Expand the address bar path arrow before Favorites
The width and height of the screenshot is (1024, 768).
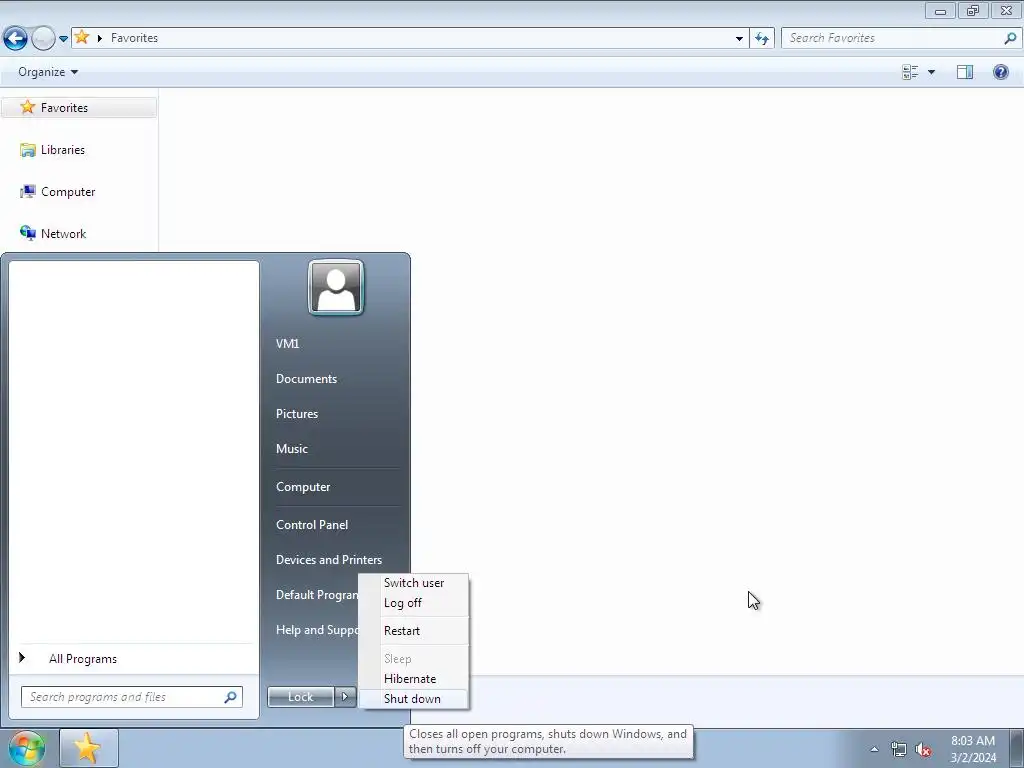pyautogui.click(x=100, y=38)
